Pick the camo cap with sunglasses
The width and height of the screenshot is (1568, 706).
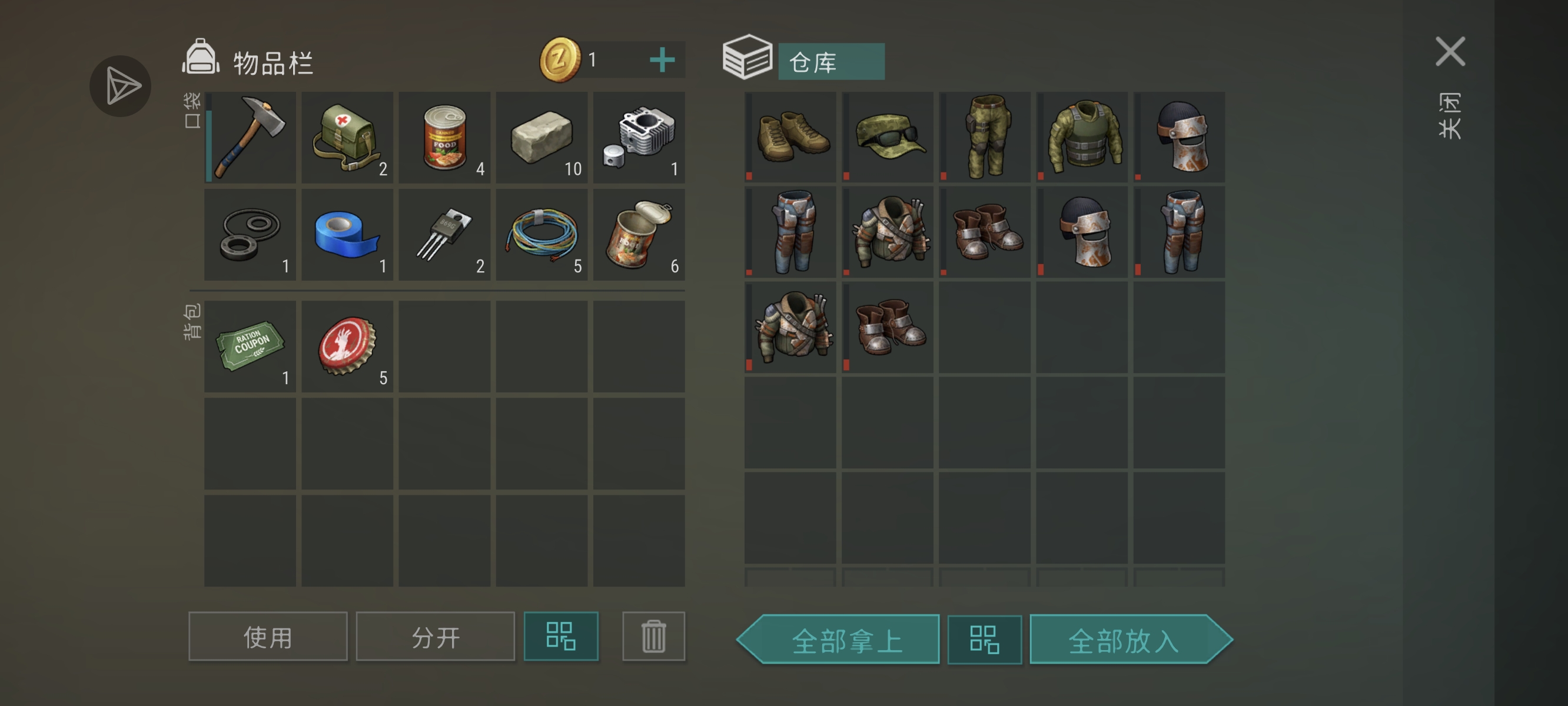pyautogui.click(x=888, y=137)
